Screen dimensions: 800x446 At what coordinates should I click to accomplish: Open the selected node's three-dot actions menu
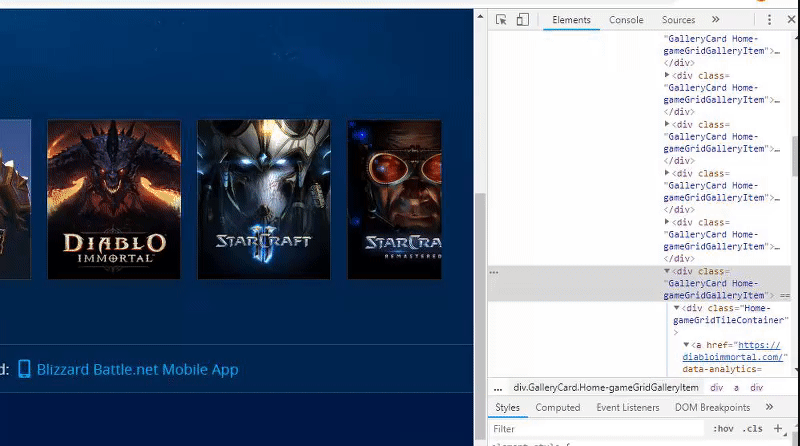[x=493, y=272]
